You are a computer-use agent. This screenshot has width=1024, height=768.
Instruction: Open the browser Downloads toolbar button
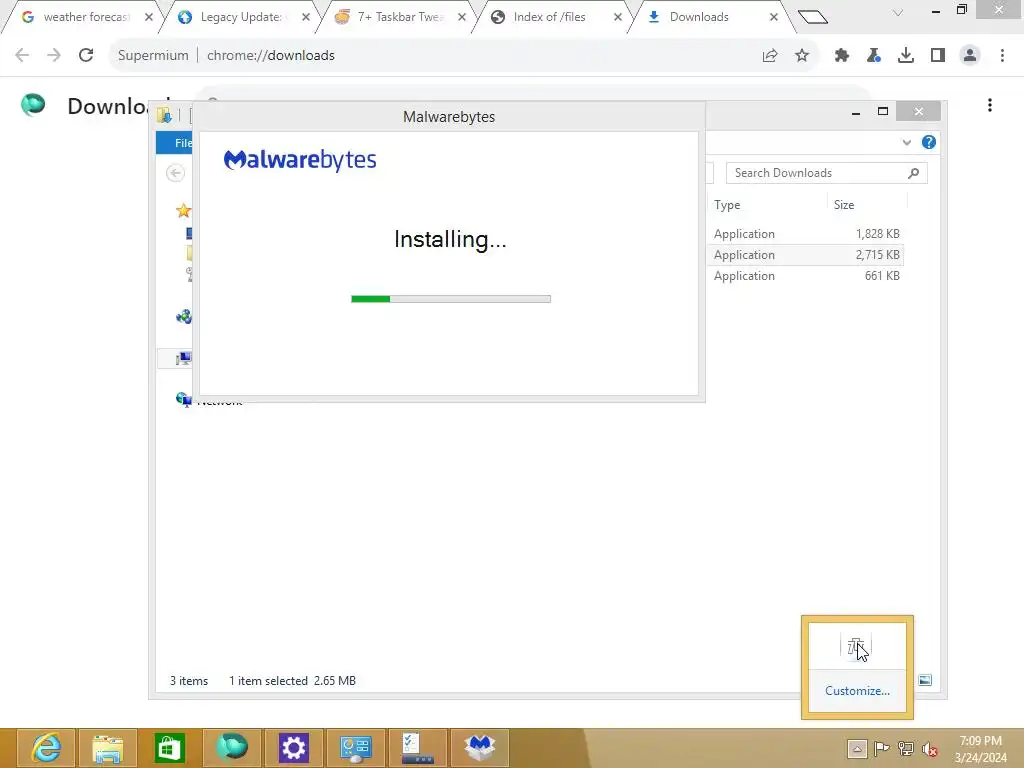point(906,56)
